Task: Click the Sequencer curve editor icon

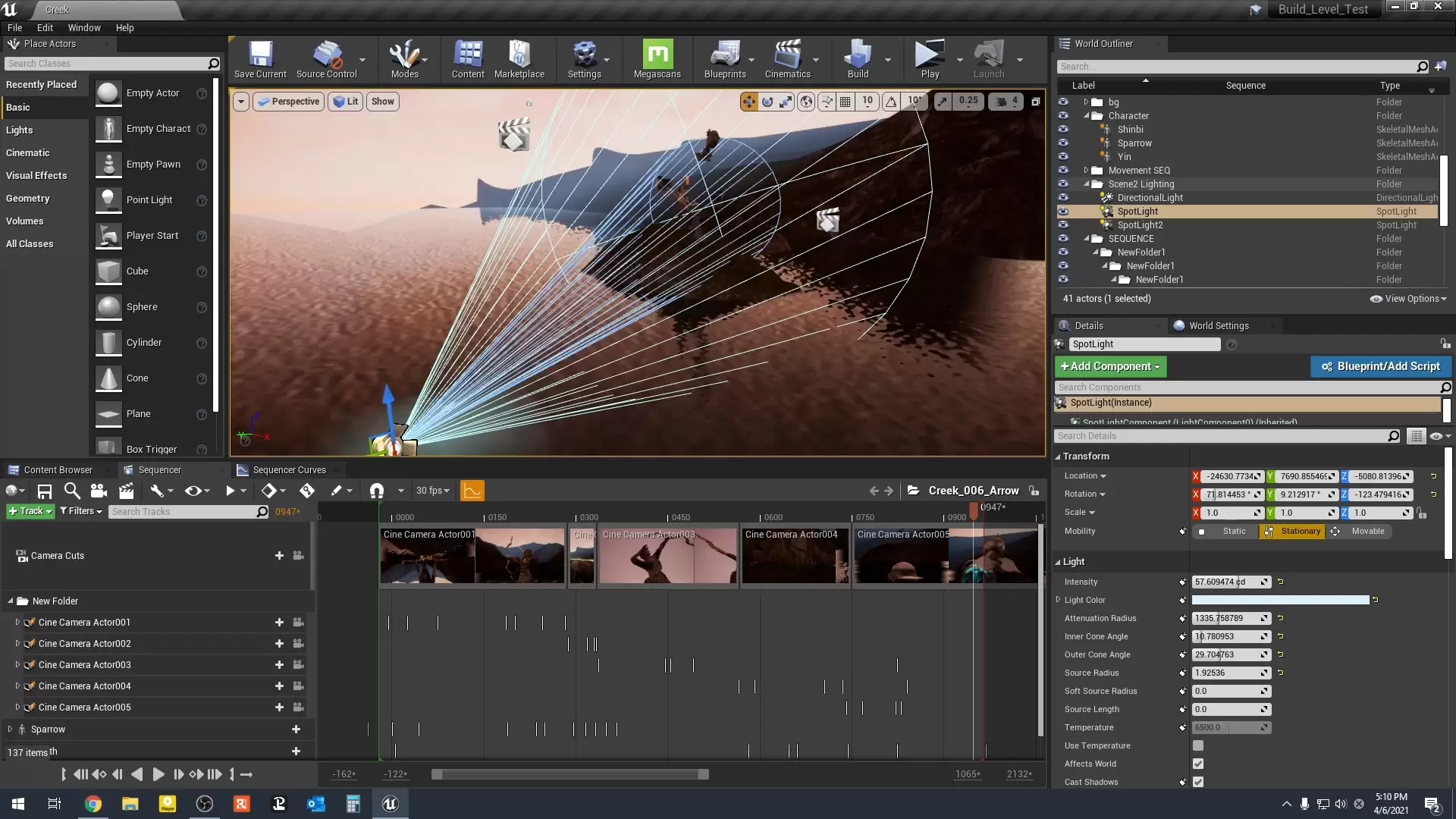Action: click(x=472, y=491)
